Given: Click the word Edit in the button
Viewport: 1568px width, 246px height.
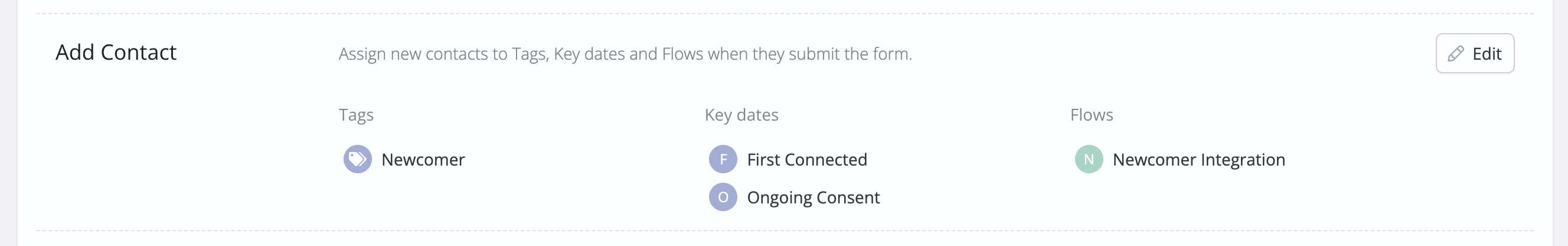Looking at the screenshot, I should click(1487, 54).
